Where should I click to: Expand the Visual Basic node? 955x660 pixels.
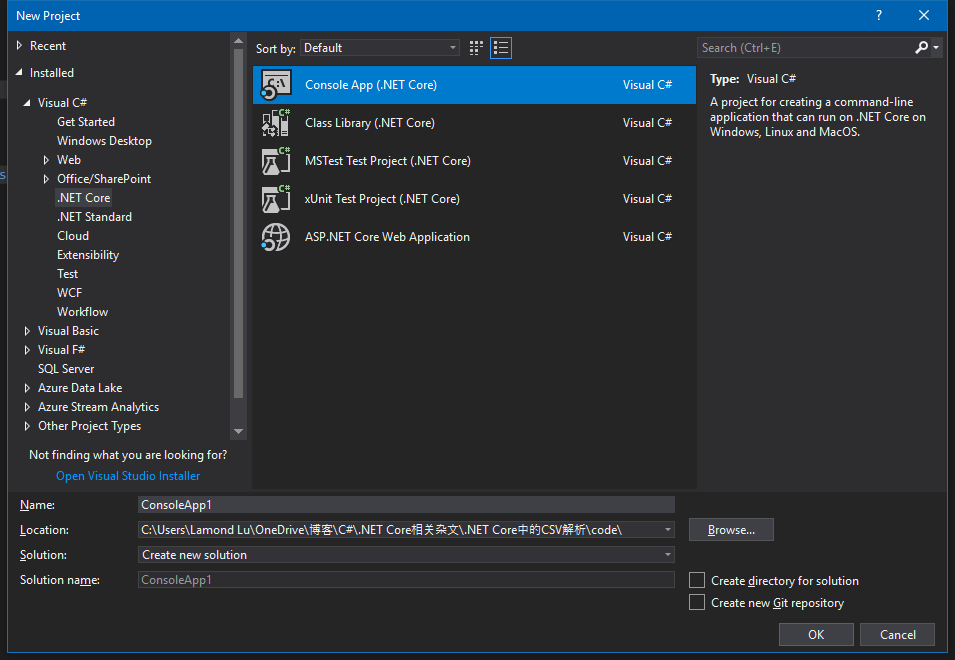(27, 331)
